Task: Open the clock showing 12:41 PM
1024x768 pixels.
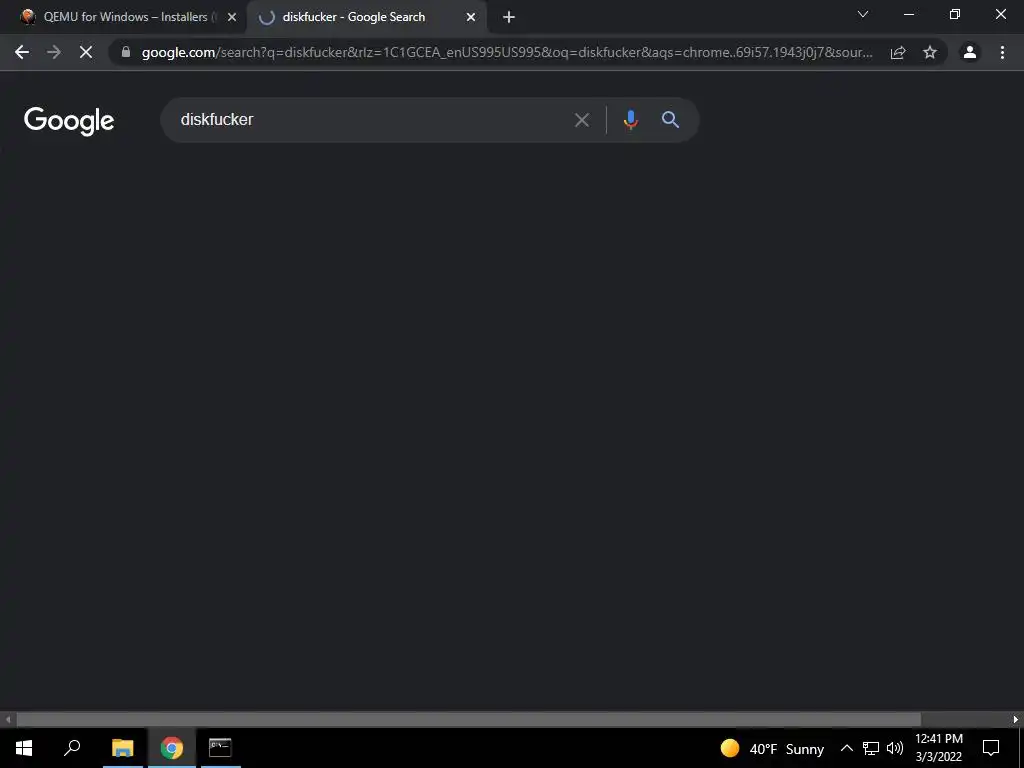Action: tap(939, 748)
